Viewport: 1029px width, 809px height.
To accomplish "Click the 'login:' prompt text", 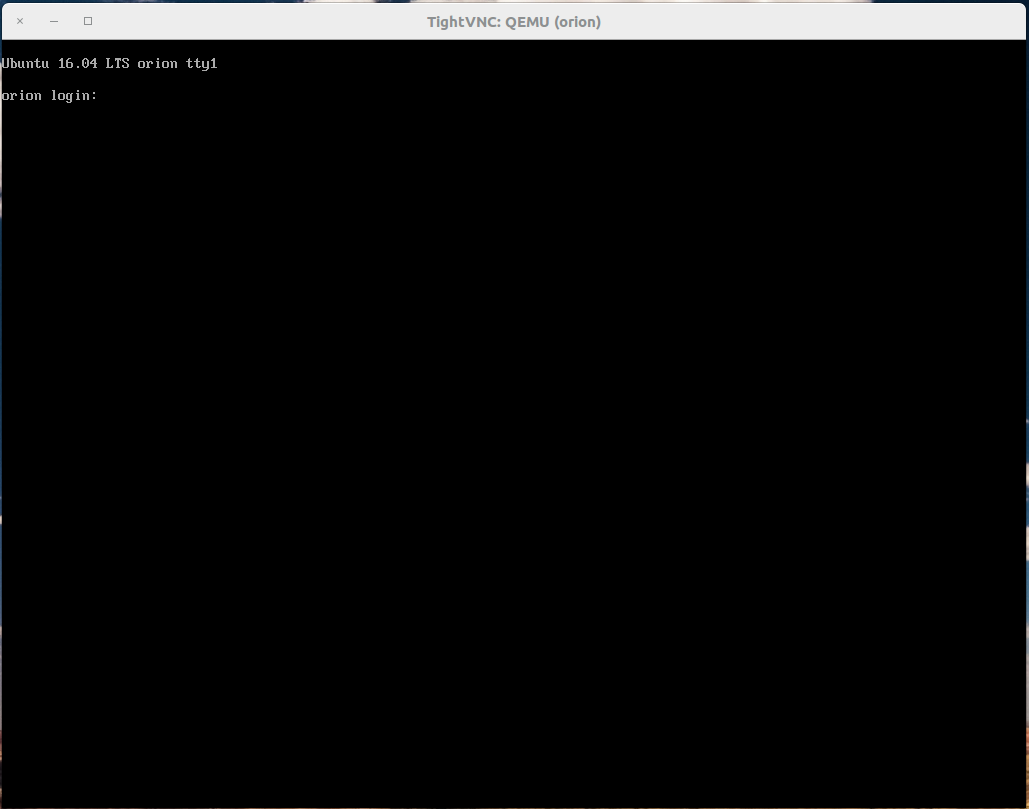I will [x=74, y=96].
